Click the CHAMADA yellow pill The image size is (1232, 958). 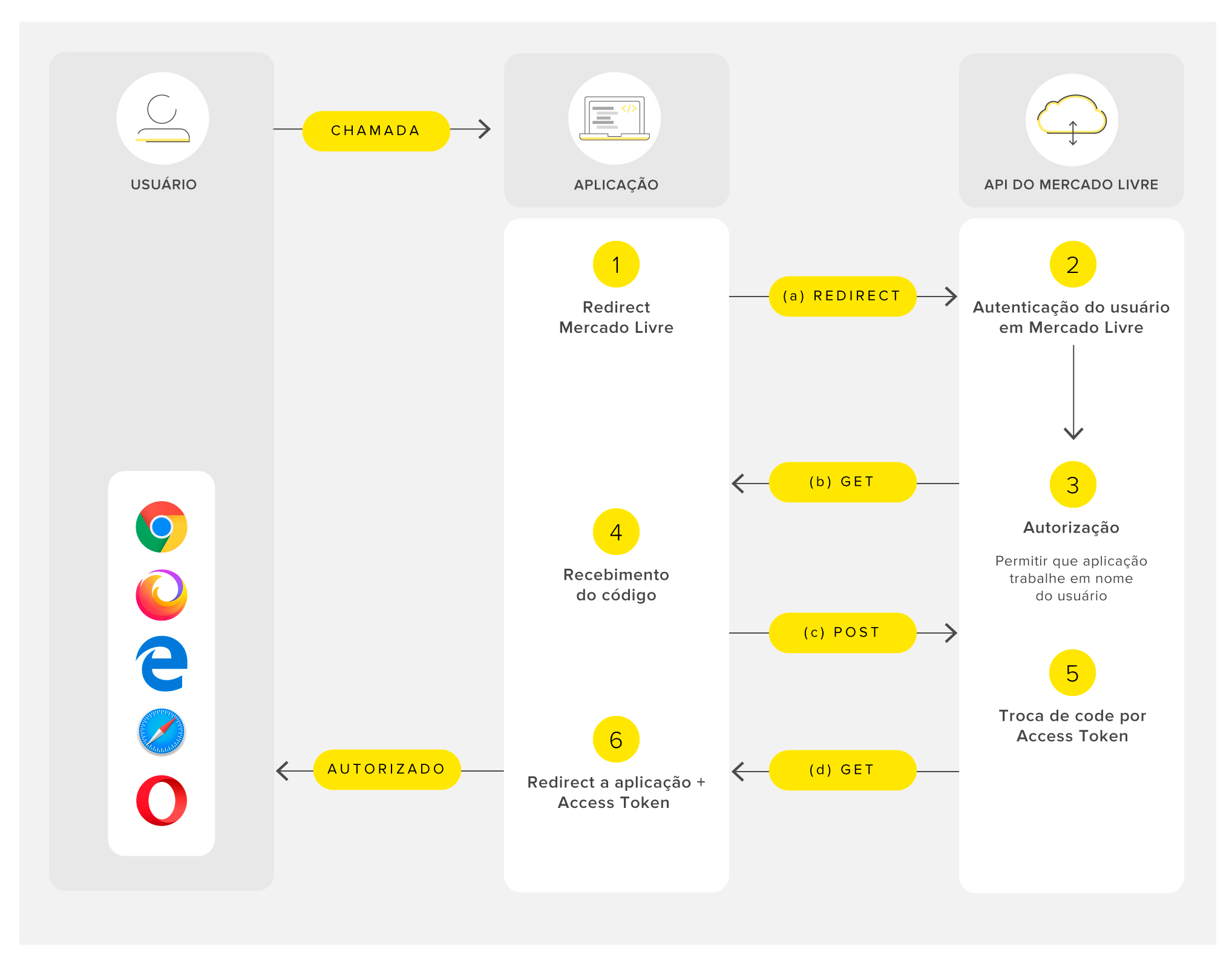pos(376,131)
